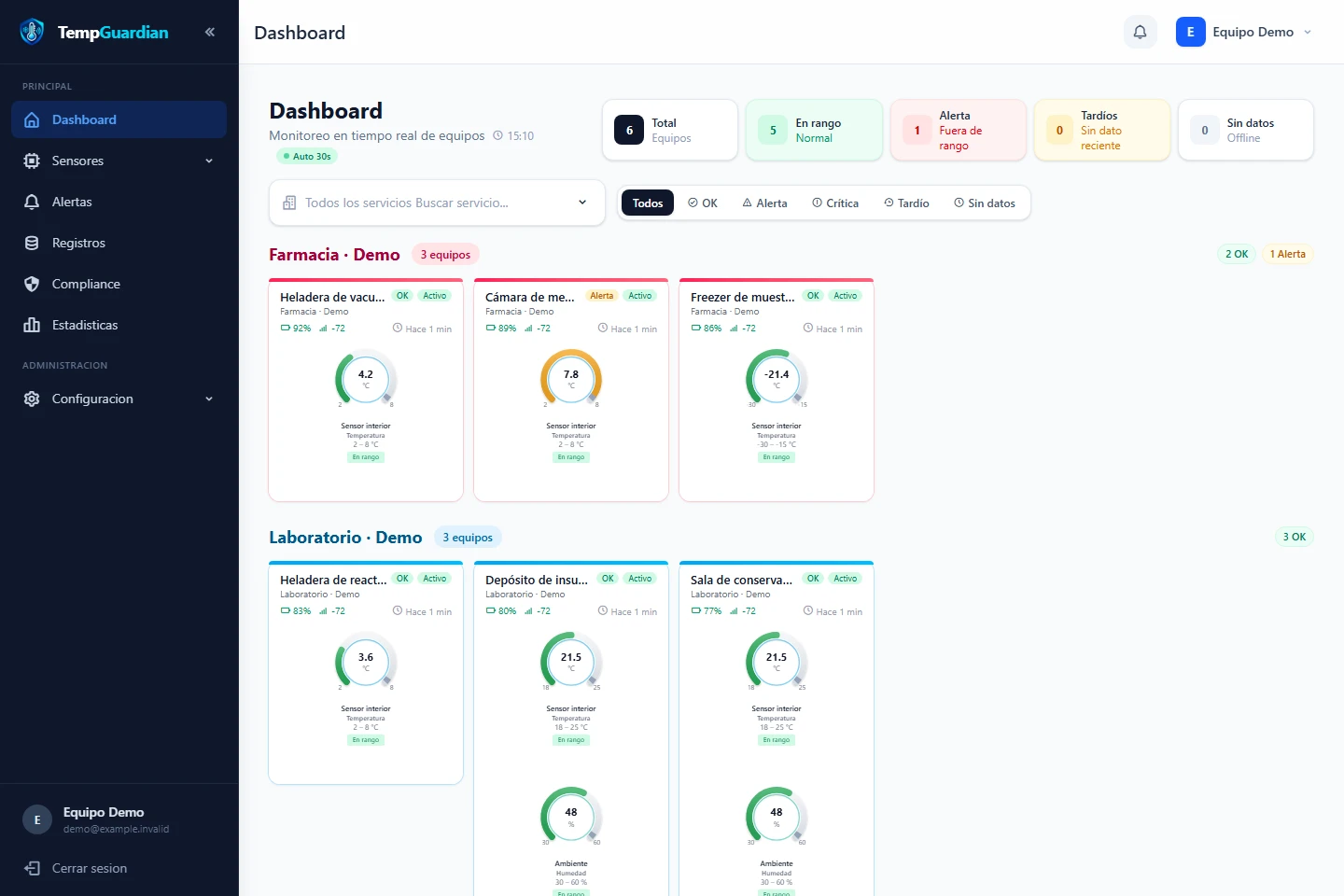Select the OK filter tab
The image size is (1344, 896).
[703, 203]
